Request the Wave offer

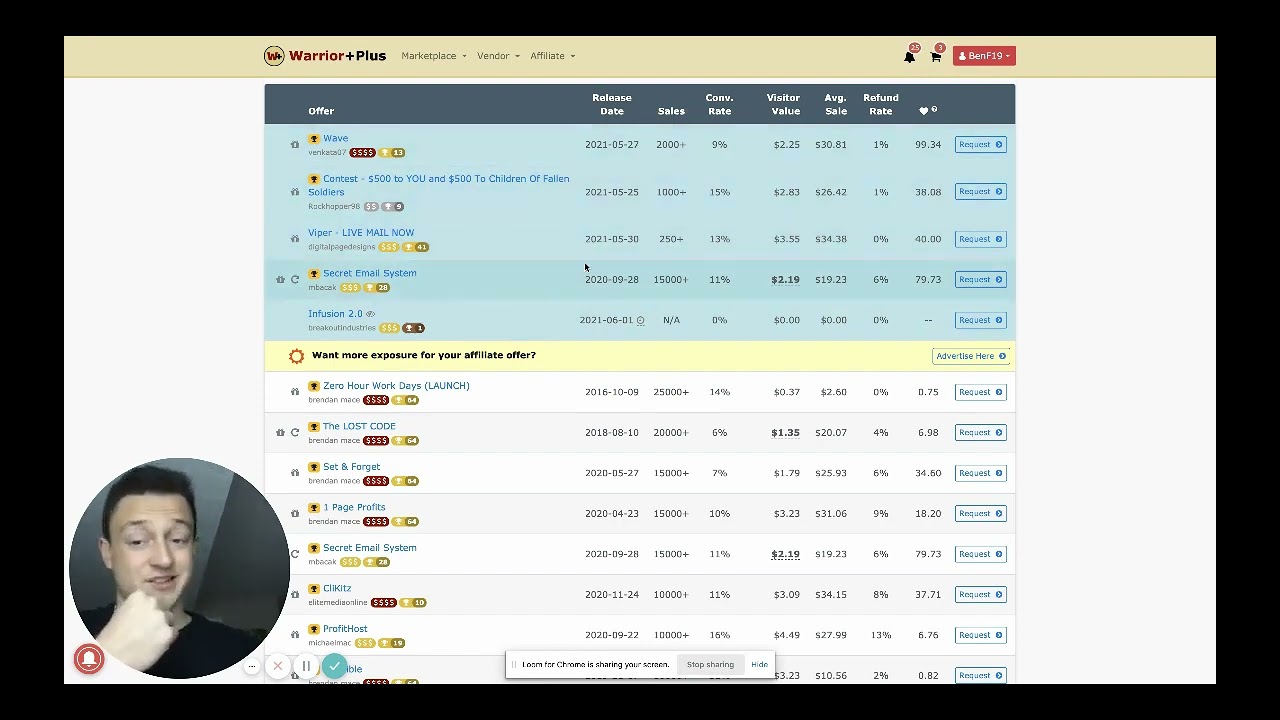980,145
